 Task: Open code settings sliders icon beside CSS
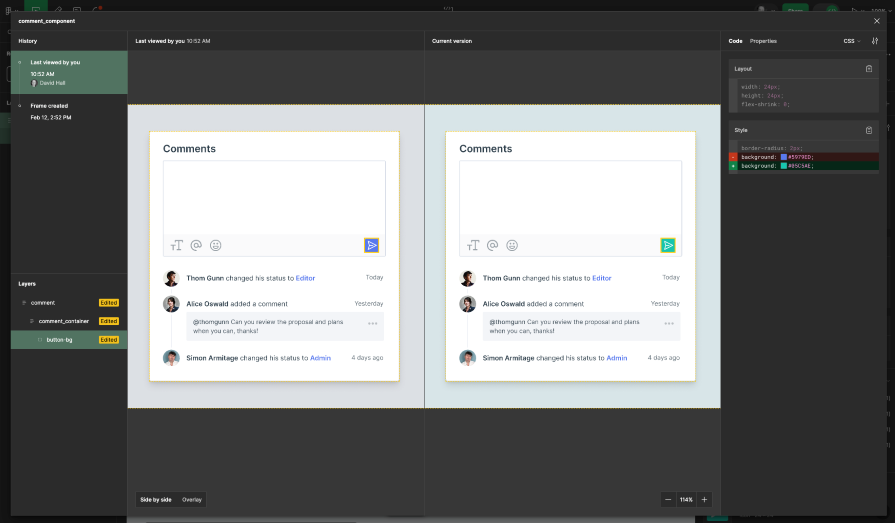875,41
